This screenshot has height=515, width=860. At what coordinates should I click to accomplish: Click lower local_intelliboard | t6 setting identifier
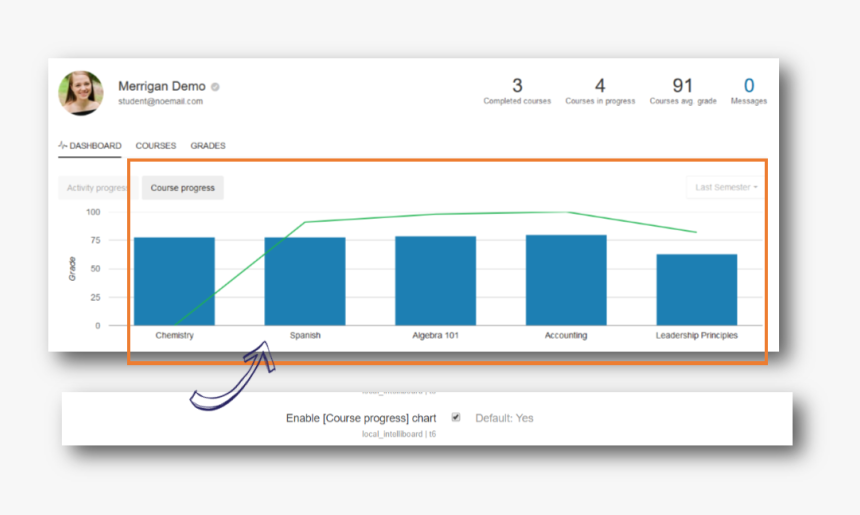(399, 434)
